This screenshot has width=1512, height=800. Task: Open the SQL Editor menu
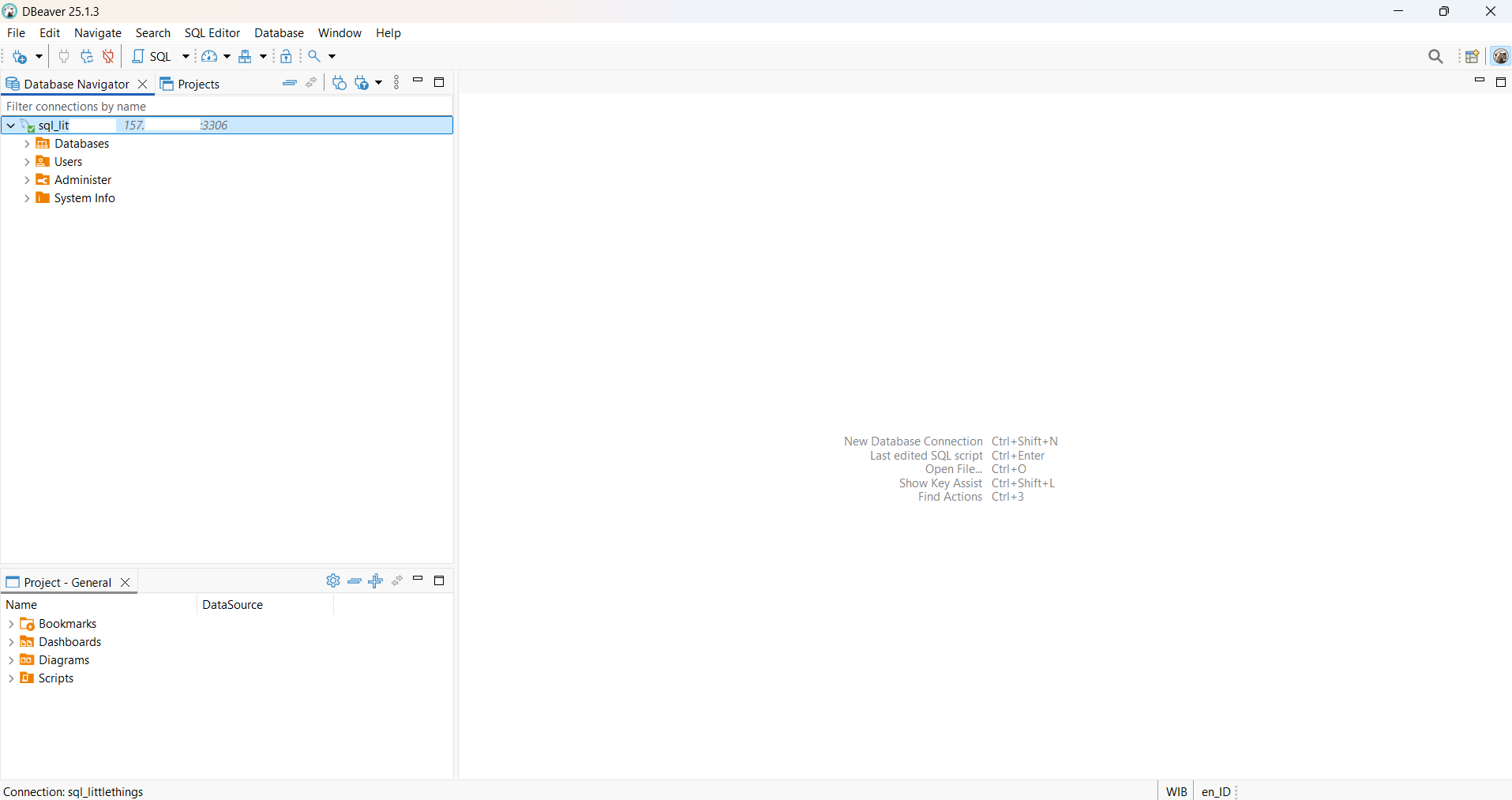point(212,33)
